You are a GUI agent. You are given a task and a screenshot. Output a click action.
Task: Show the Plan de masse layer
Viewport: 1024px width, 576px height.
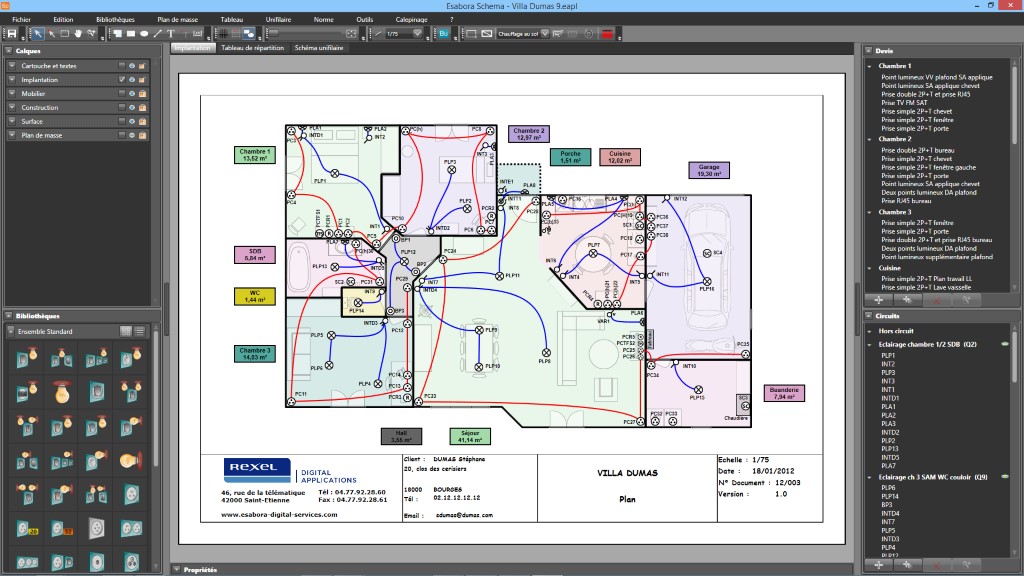coord(132,135)
